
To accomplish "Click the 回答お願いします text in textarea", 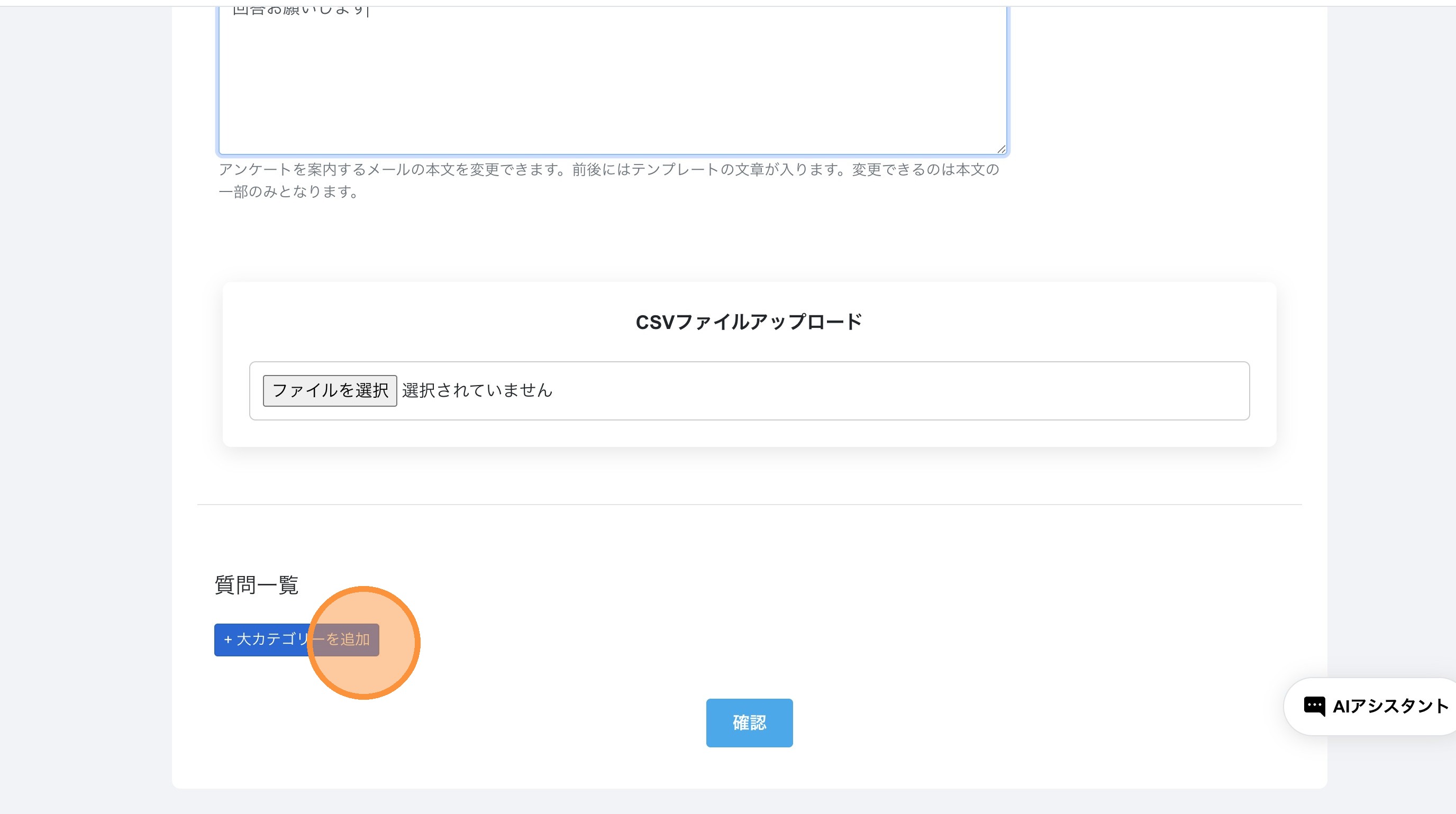I will click(299, 11).
